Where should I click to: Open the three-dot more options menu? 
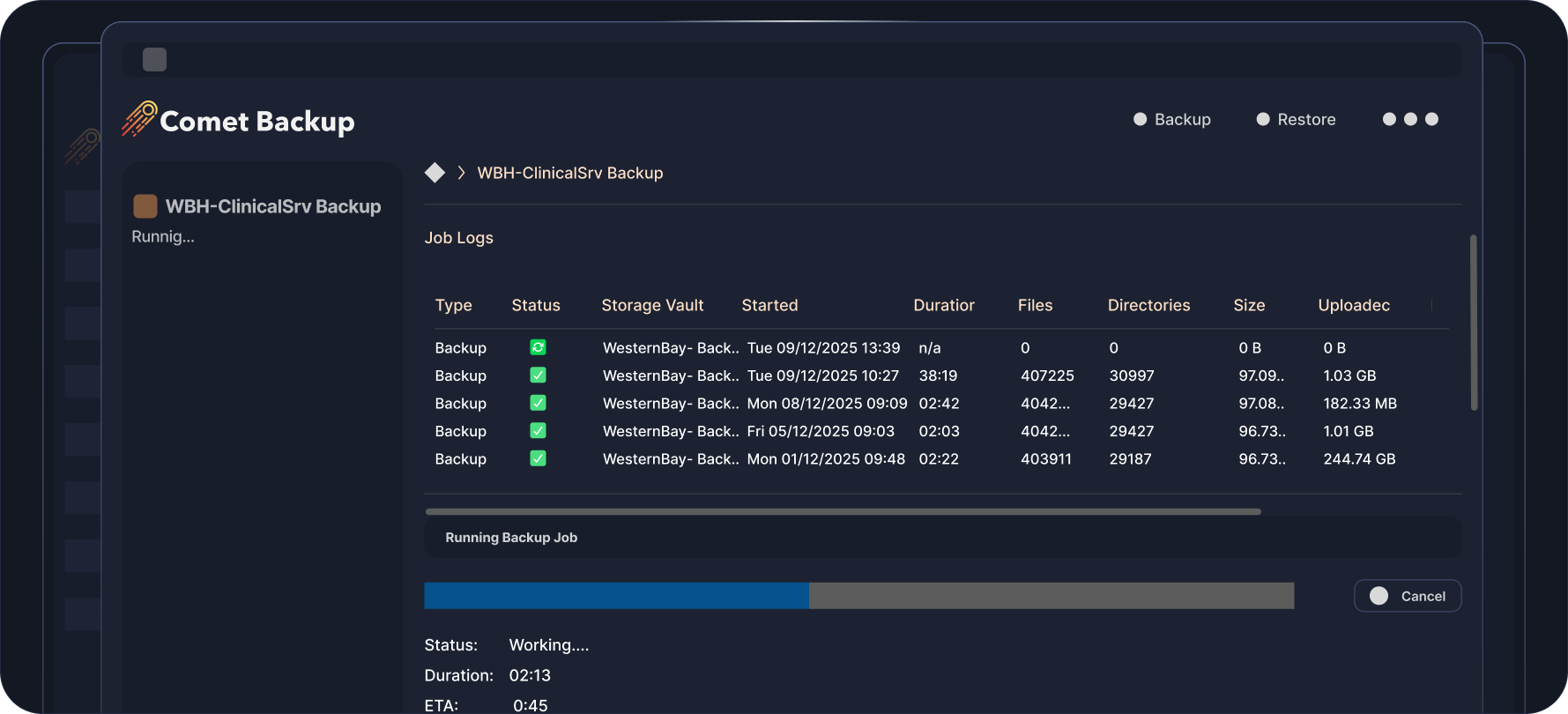click(x=1410, y=119)
